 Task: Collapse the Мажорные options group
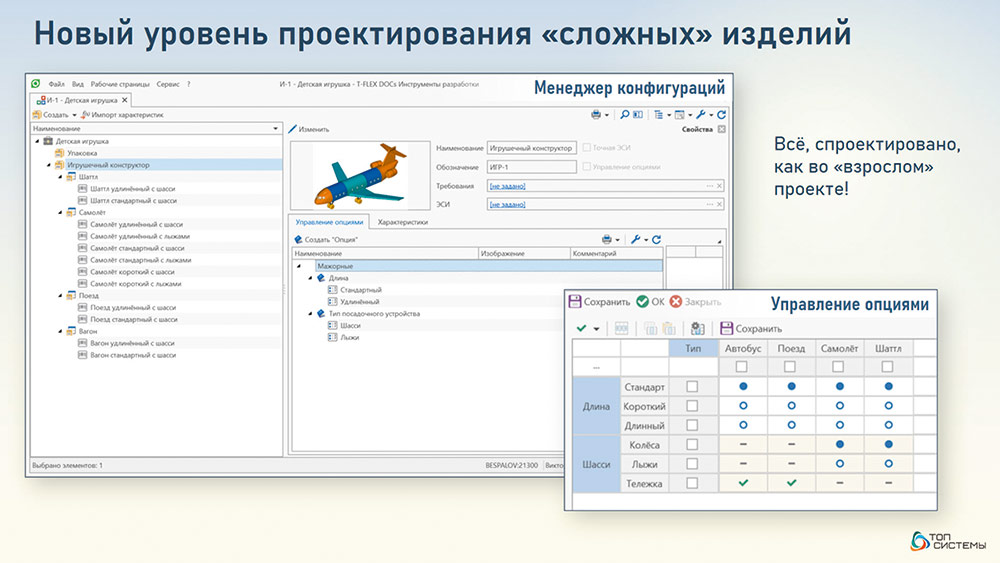pyautogui.click(x=299, y=266)
